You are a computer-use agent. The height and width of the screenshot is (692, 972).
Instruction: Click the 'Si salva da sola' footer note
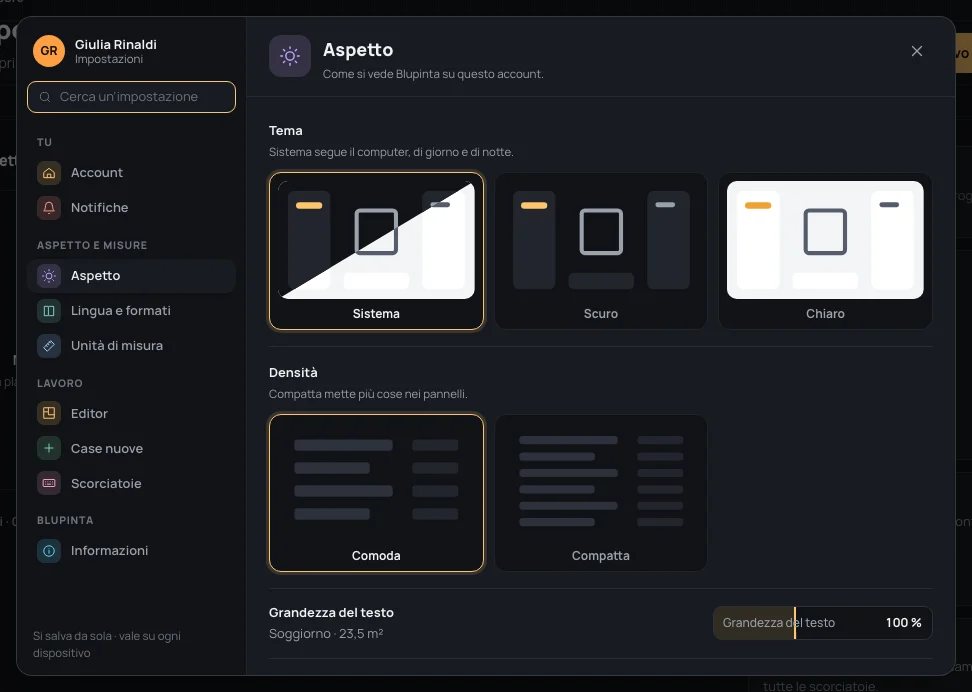[x=107, y=644]
